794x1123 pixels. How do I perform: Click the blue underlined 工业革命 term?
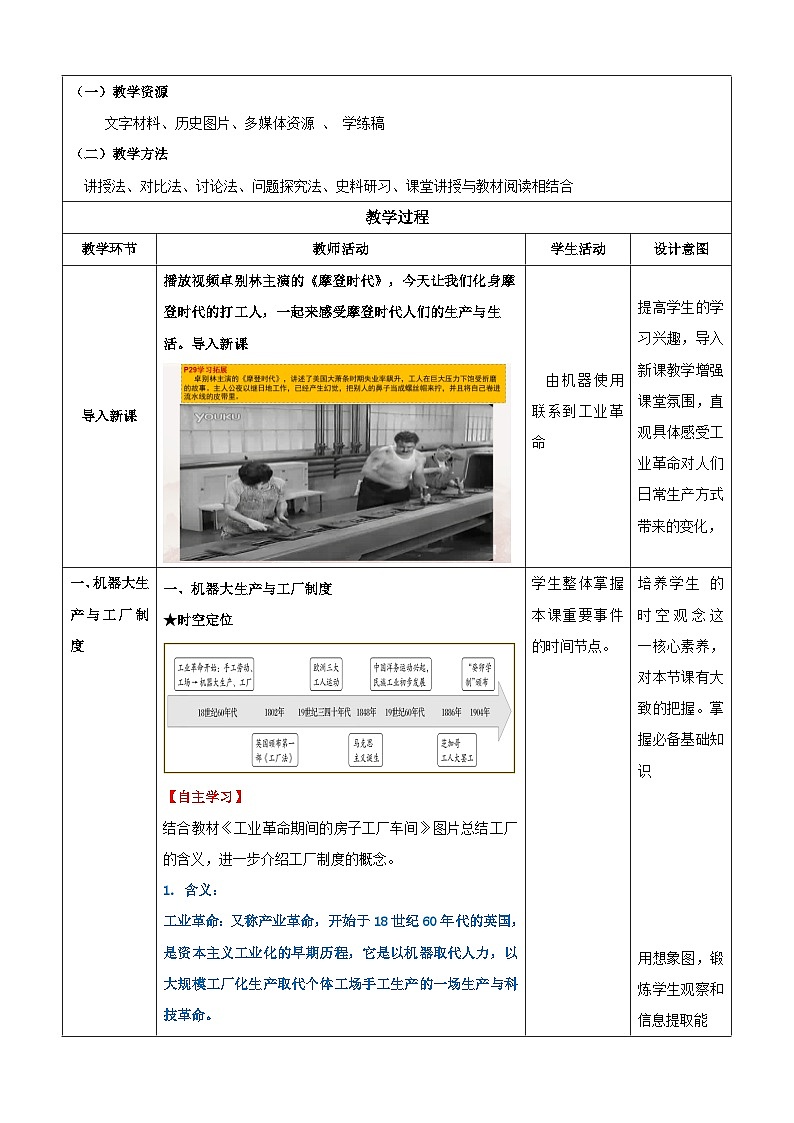pos(191,921)
